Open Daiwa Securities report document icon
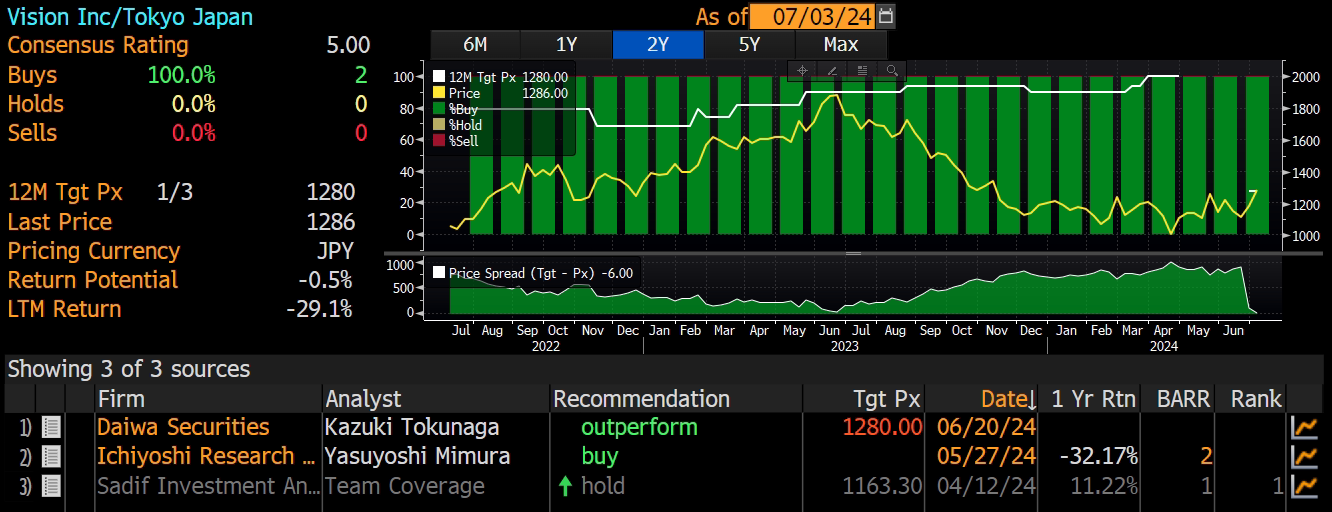The width and height of the screenshot is (1332, 512). (51, 427)
